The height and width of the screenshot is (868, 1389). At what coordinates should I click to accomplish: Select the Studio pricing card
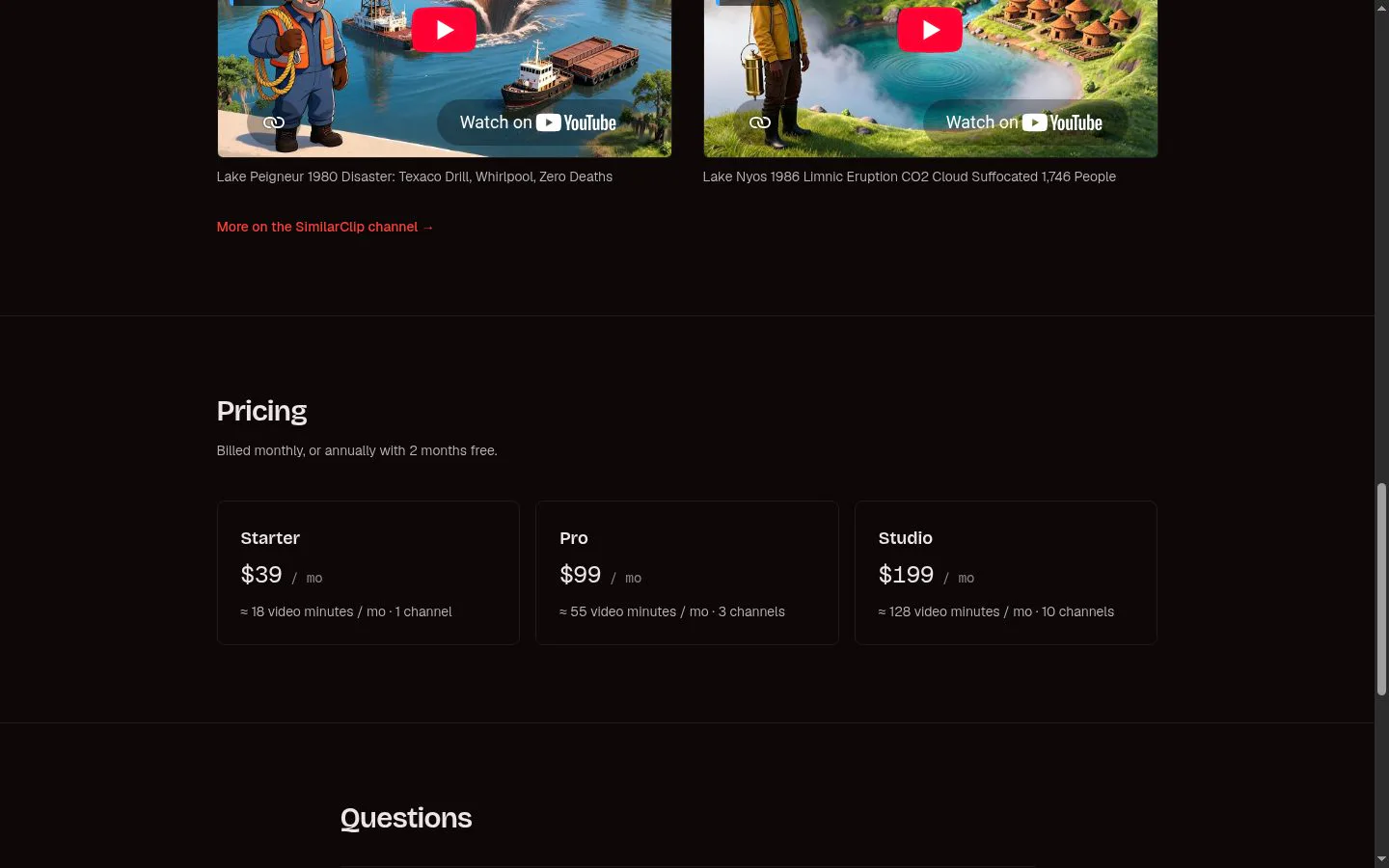click(1005, 573)
